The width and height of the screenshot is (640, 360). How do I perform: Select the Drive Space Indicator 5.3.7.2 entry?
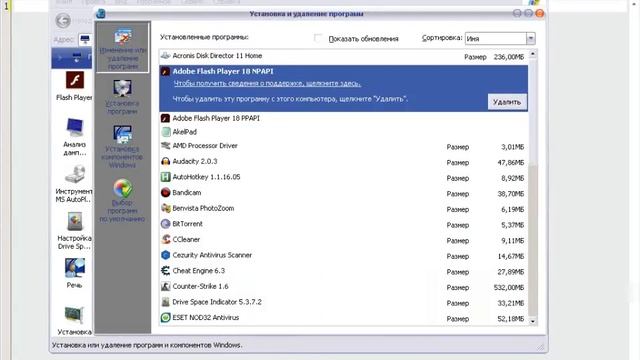tap(343, 302)
